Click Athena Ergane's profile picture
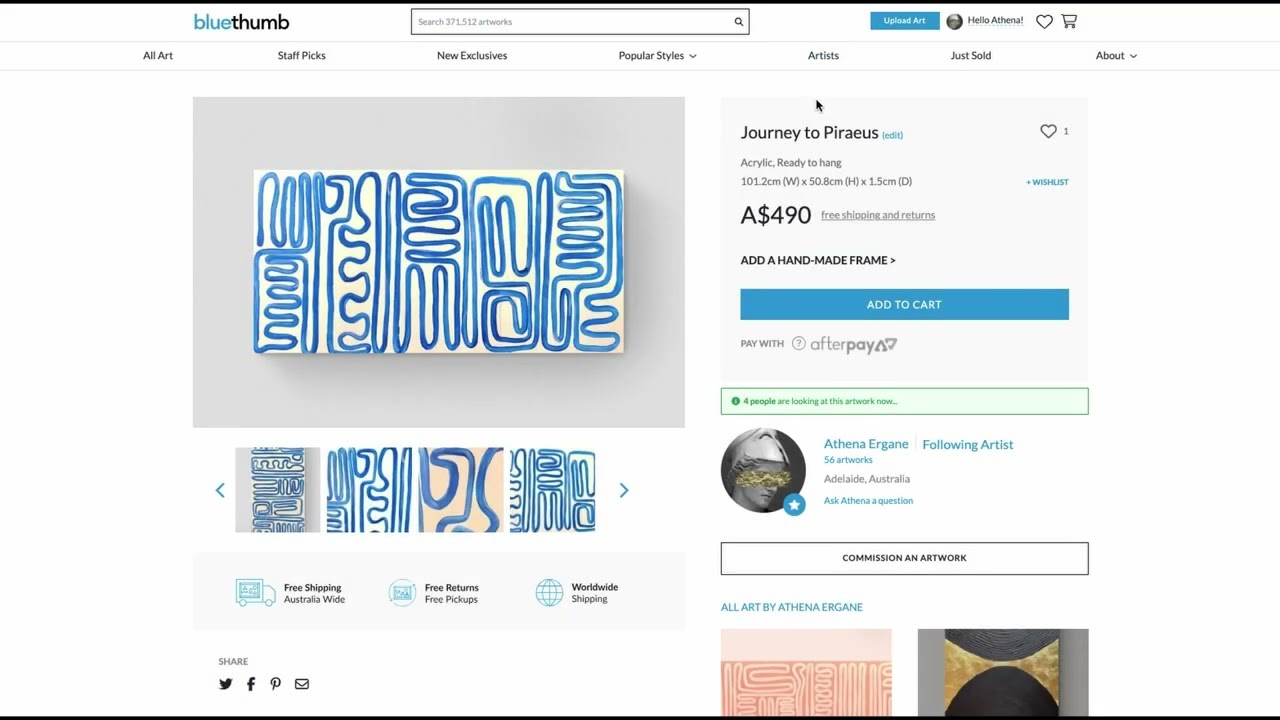 click(x=762, y=470)
